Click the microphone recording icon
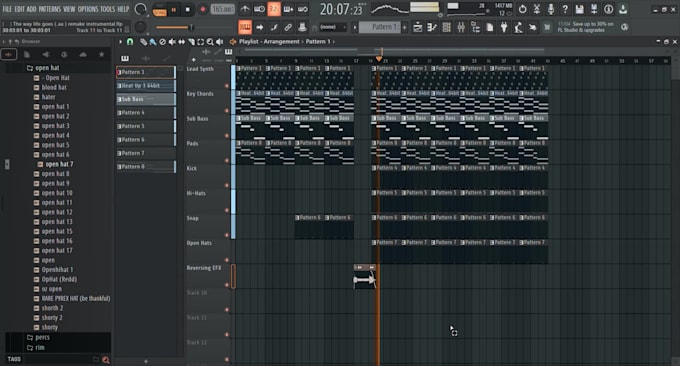Image resolution: width=680 pixels, height=366 pixels. pyautogui.click(x=551, y=9)
